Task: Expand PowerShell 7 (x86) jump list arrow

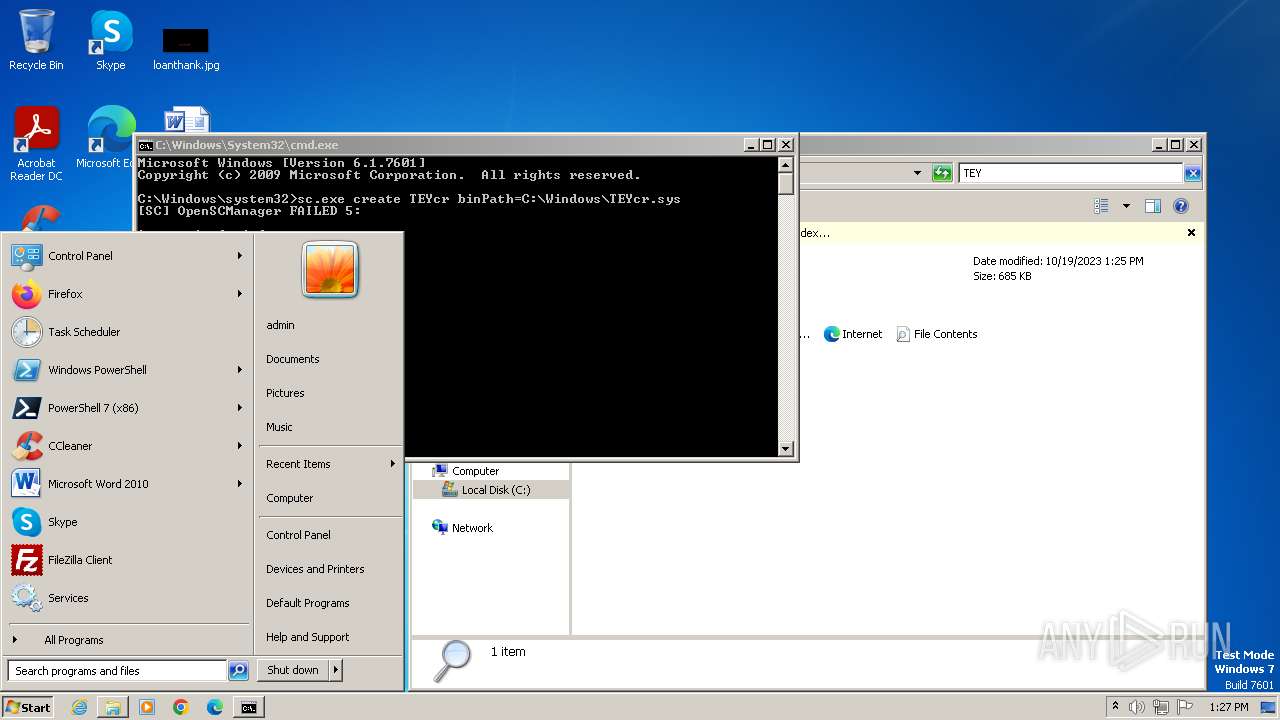Action: click(240, 408)
